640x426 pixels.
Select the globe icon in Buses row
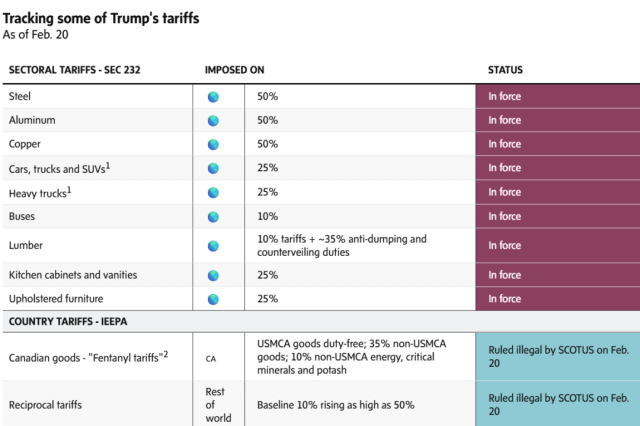pos(212,216)
